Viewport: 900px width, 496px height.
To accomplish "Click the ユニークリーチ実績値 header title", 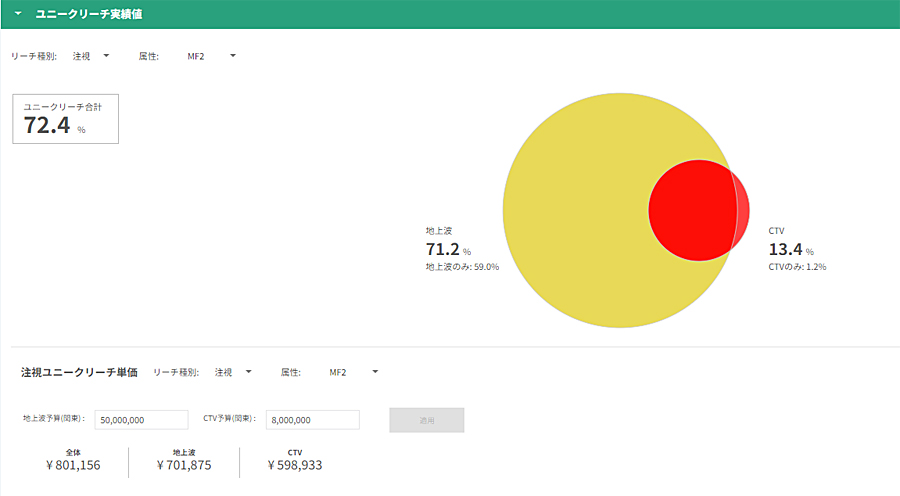I will 89,14.
